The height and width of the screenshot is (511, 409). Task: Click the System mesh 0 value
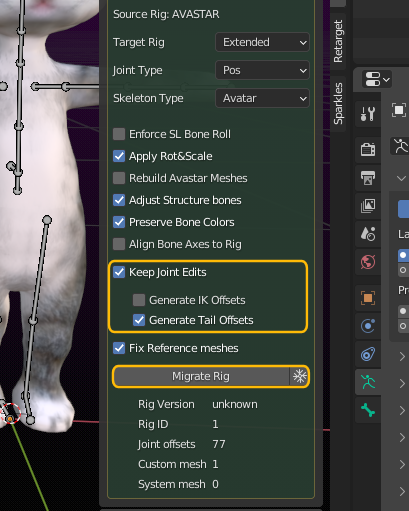tap(215, 484)
